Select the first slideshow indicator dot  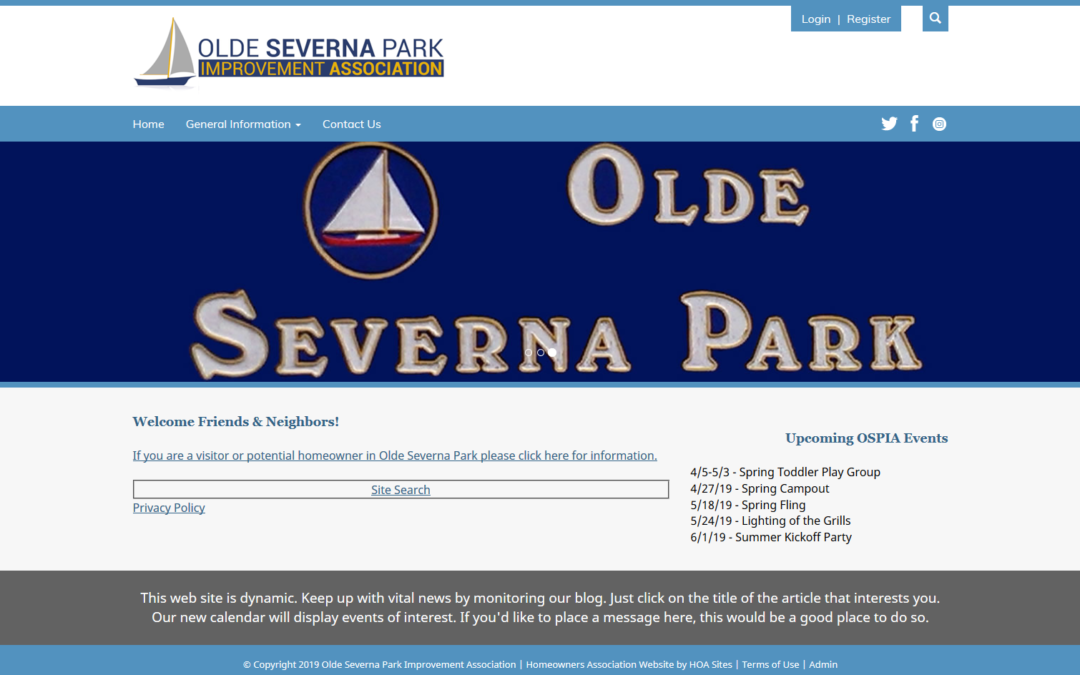pyautogui.click(x=528, y=353)
